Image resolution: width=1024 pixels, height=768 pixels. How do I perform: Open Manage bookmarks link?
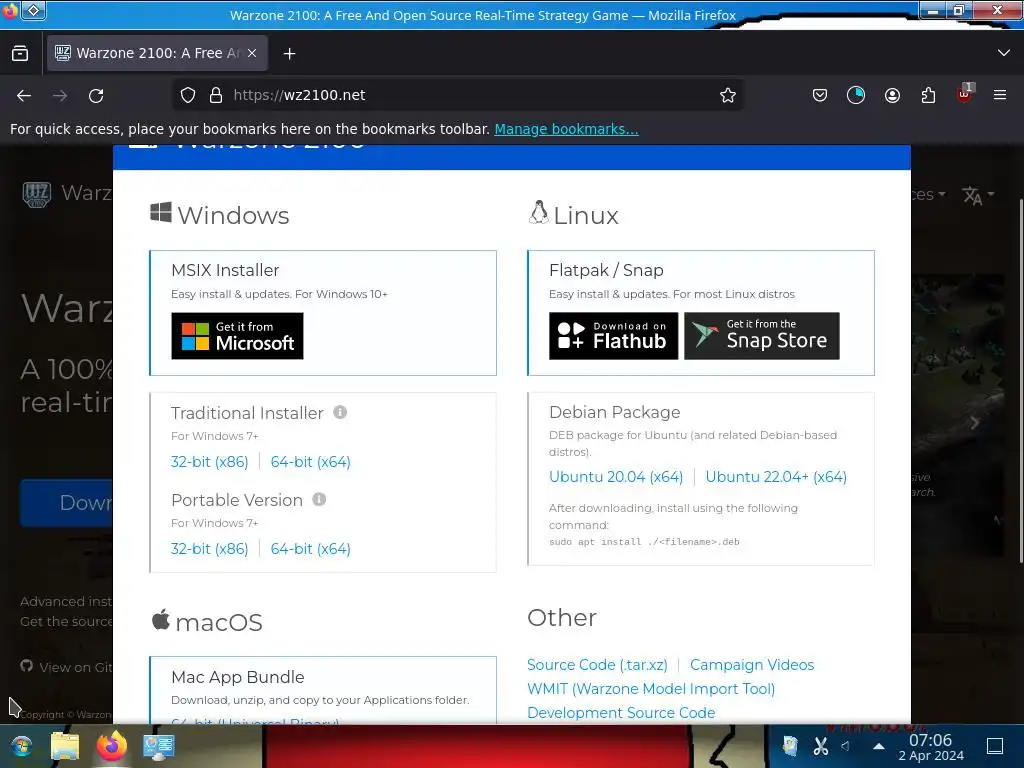[566, 129]
